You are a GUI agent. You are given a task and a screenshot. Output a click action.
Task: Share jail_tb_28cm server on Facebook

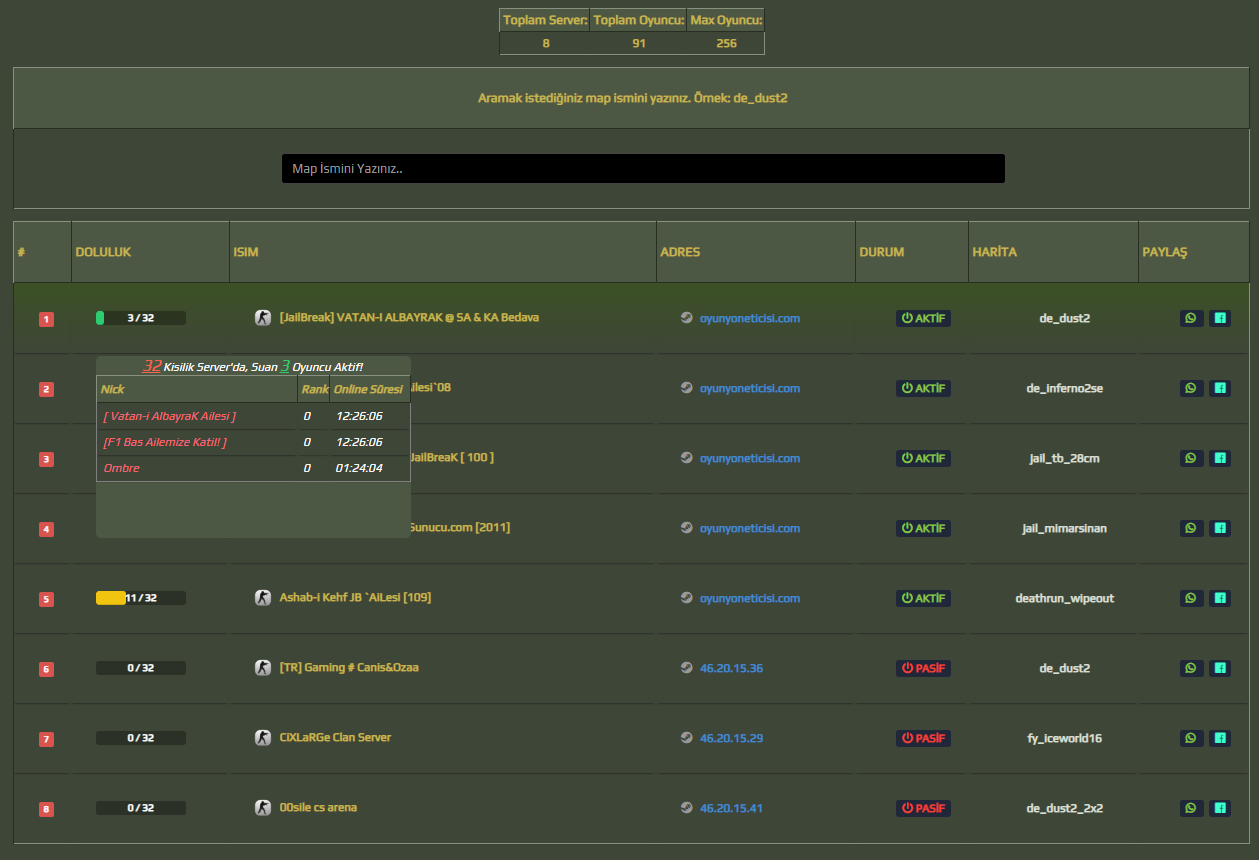tap(1220, 458)
